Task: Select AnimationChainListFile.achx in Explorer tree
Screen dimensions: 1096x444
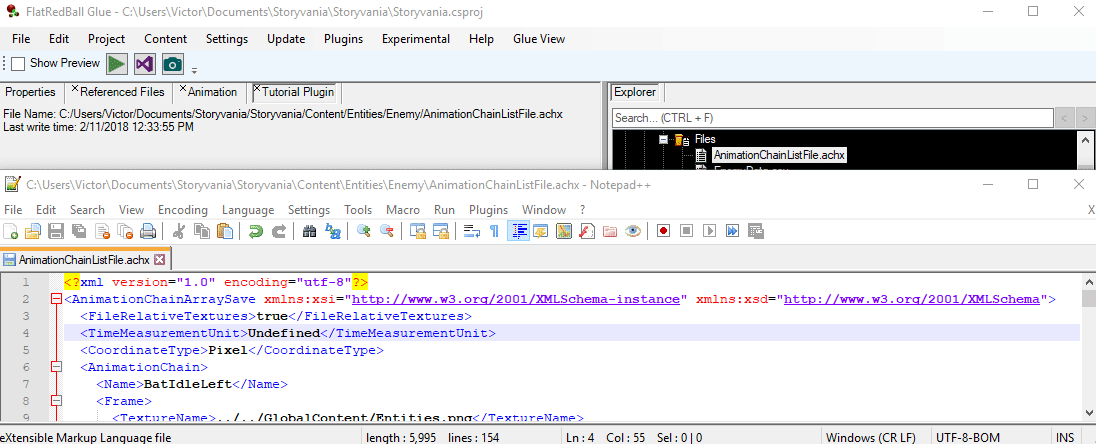Action: pyautogui.click(x=765, y=155)
